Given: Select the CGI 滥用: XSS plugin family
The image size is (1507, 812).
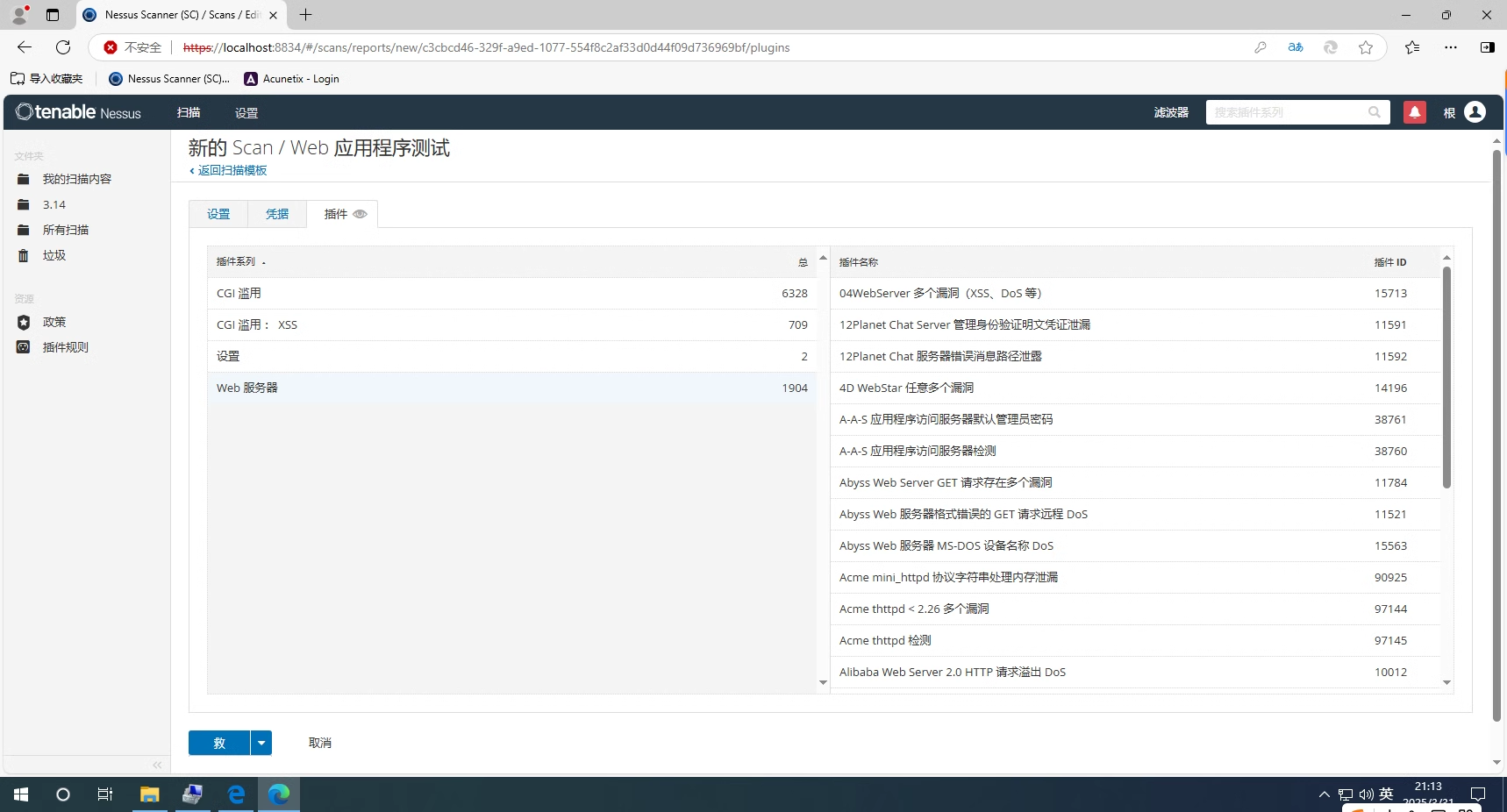Looking at the screenshot, I should coord(511,324).
